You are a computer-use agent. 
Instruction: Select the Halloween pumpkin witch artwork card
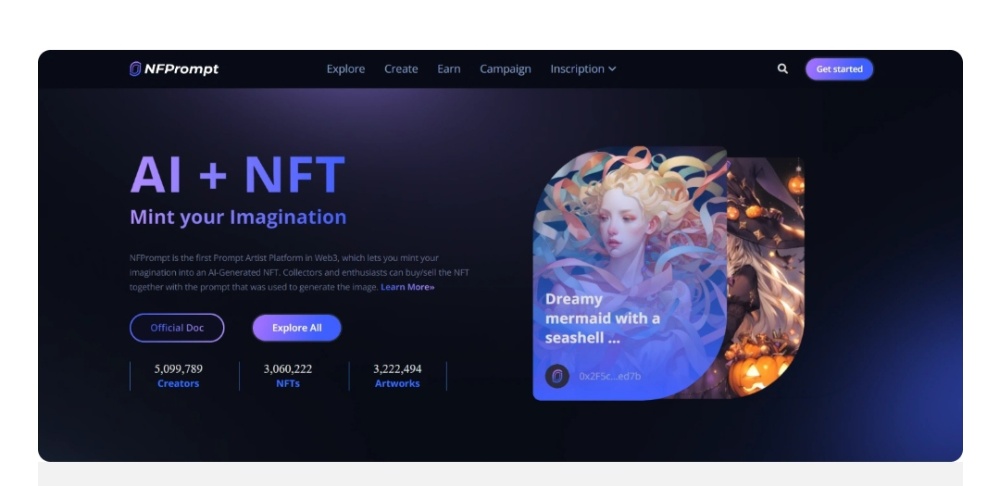pos(765,277)
